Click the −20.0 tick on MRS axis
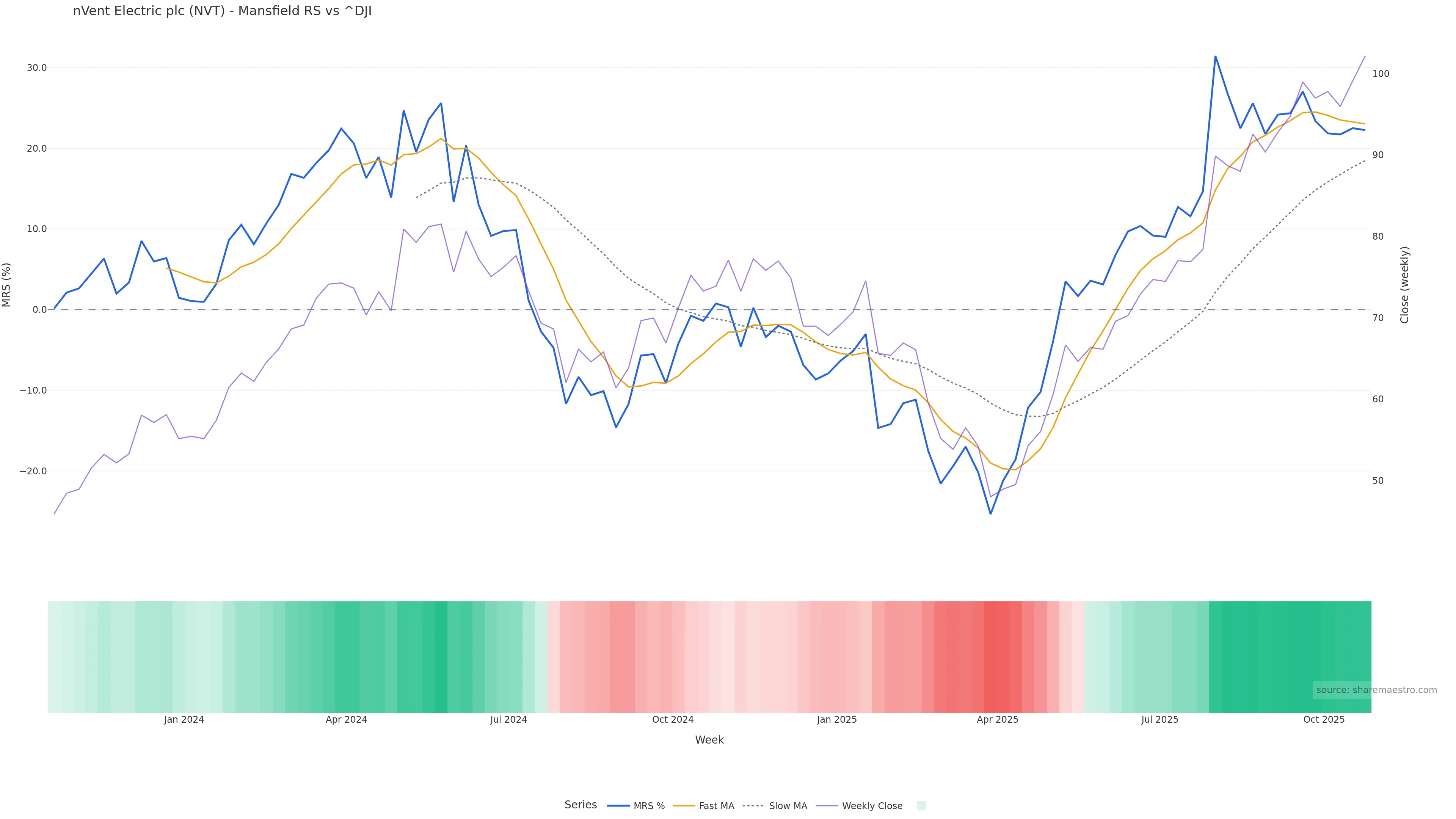 coord(33,471)
